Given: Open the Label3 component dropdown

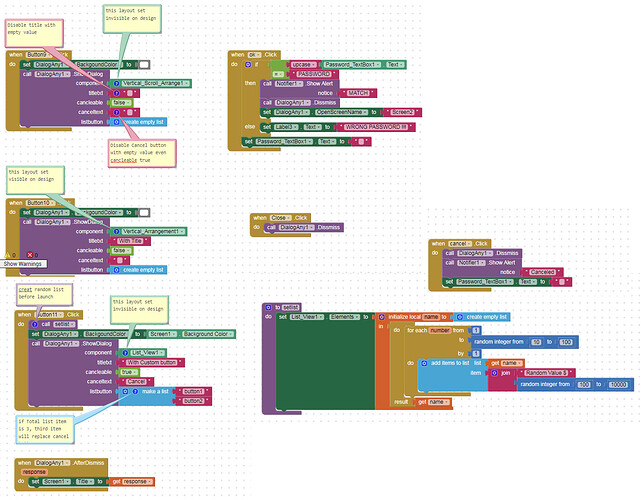Looking at the screenshot, I should click(x=286, y=127).
